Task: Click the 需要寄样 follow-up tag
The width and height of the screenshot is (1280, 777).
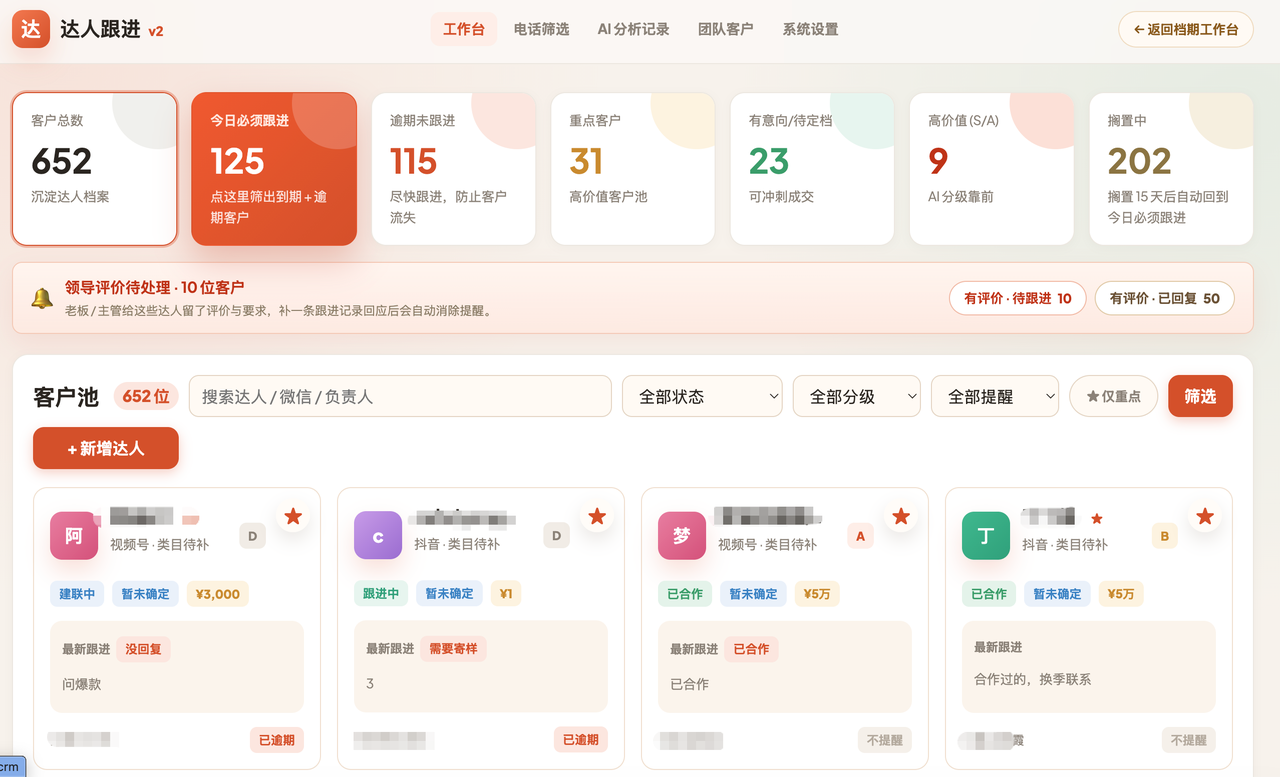Action: (x=453, y=648)
